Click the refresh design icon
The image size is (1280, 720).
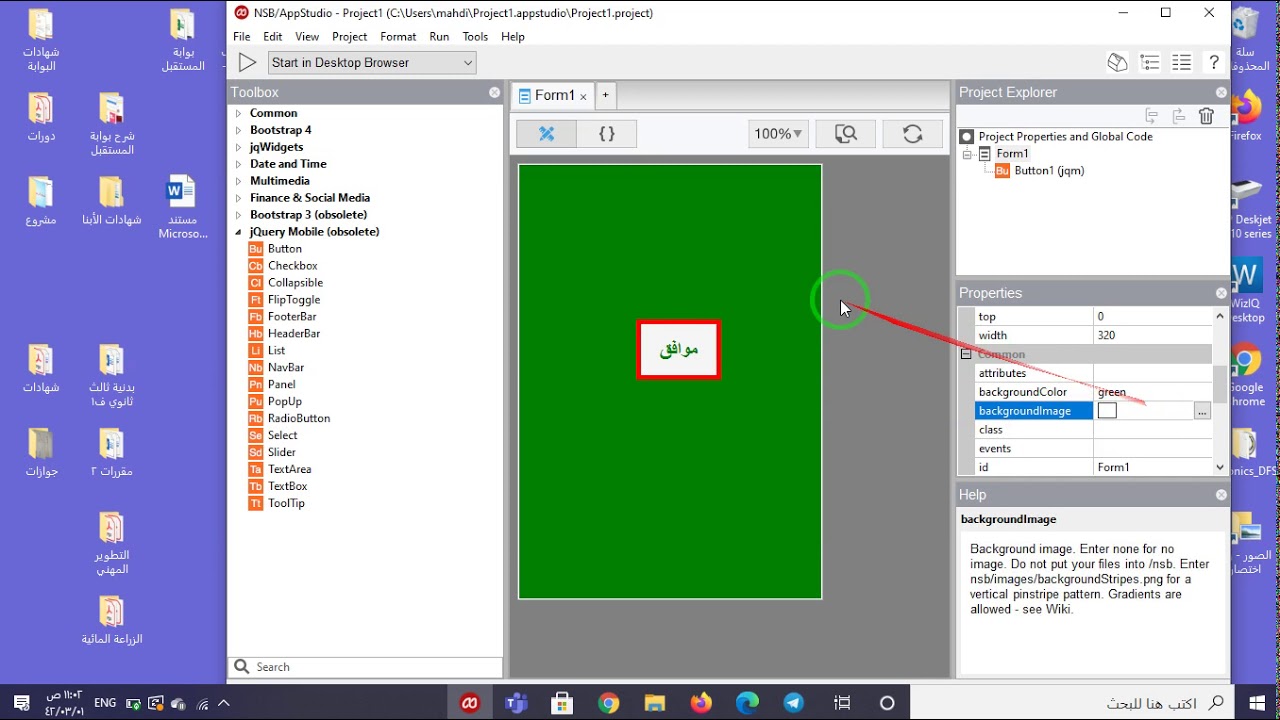pyautogui.click(x=912, y=134)
